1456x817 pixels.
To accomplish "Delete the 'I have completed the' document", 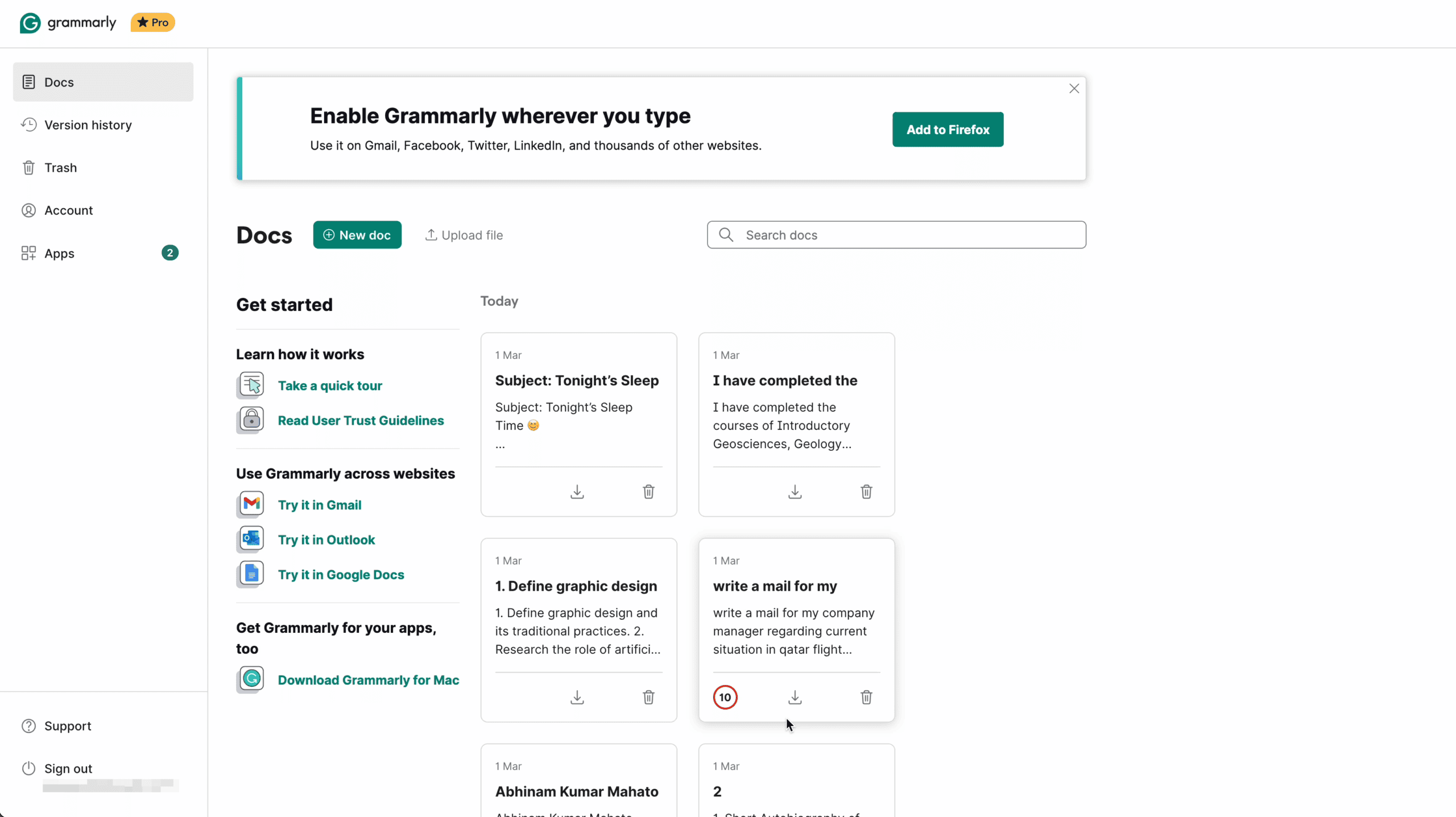I will click(x=866, y=491).
